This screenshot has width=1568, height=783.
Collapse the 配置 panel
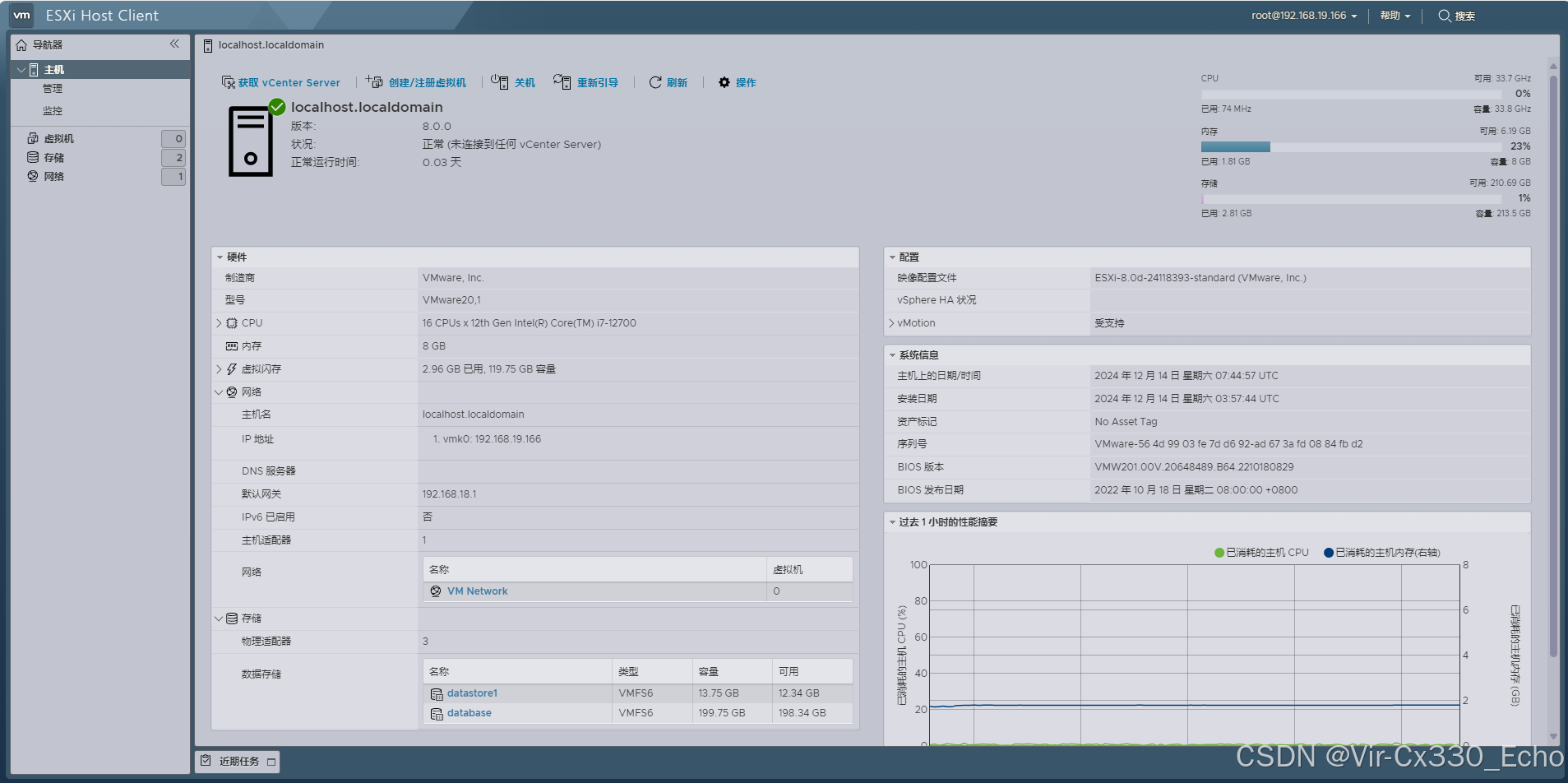pyautogui.click(x=892, y=257)
